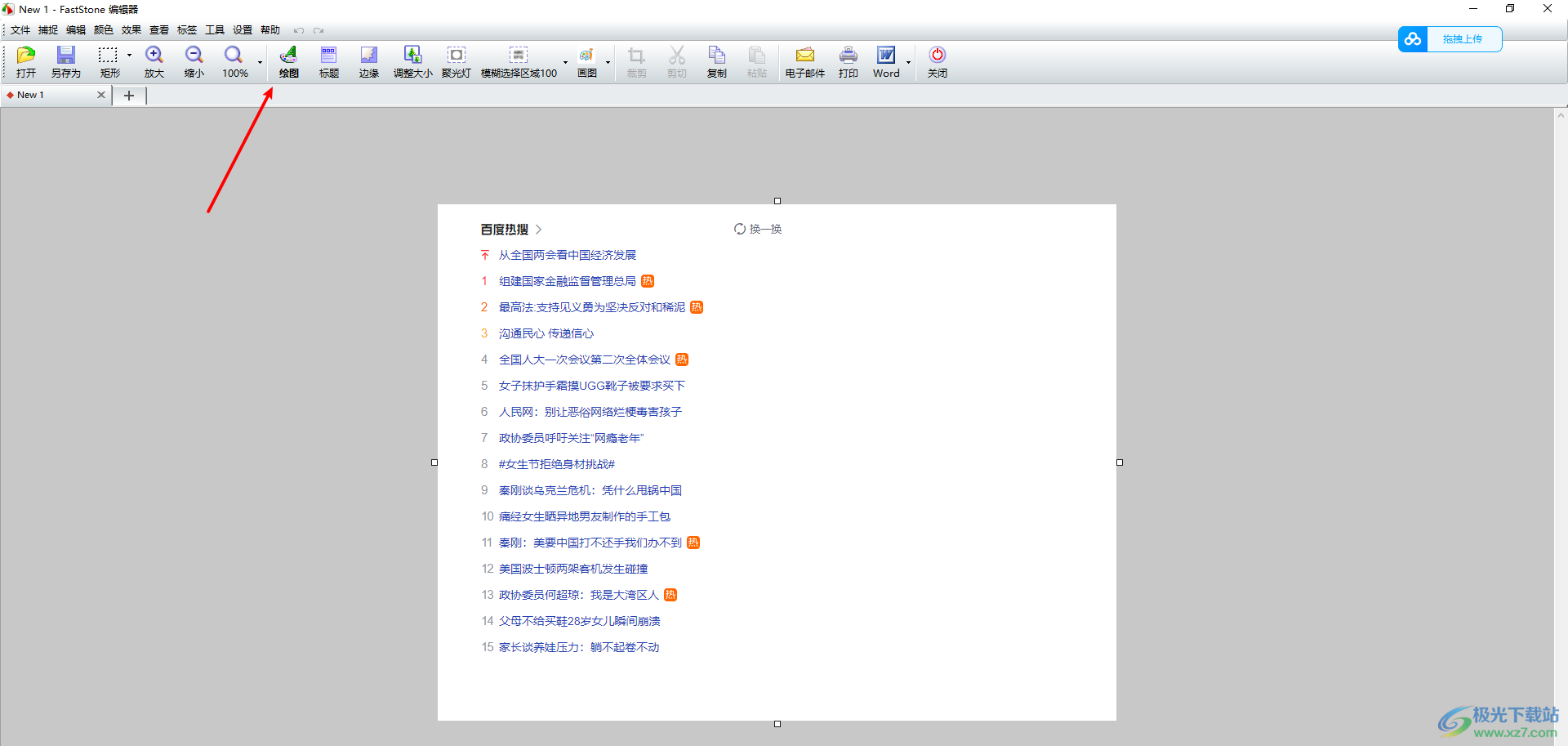
Task: Click the undo arrow in menu bar
Action: [299, 31]
